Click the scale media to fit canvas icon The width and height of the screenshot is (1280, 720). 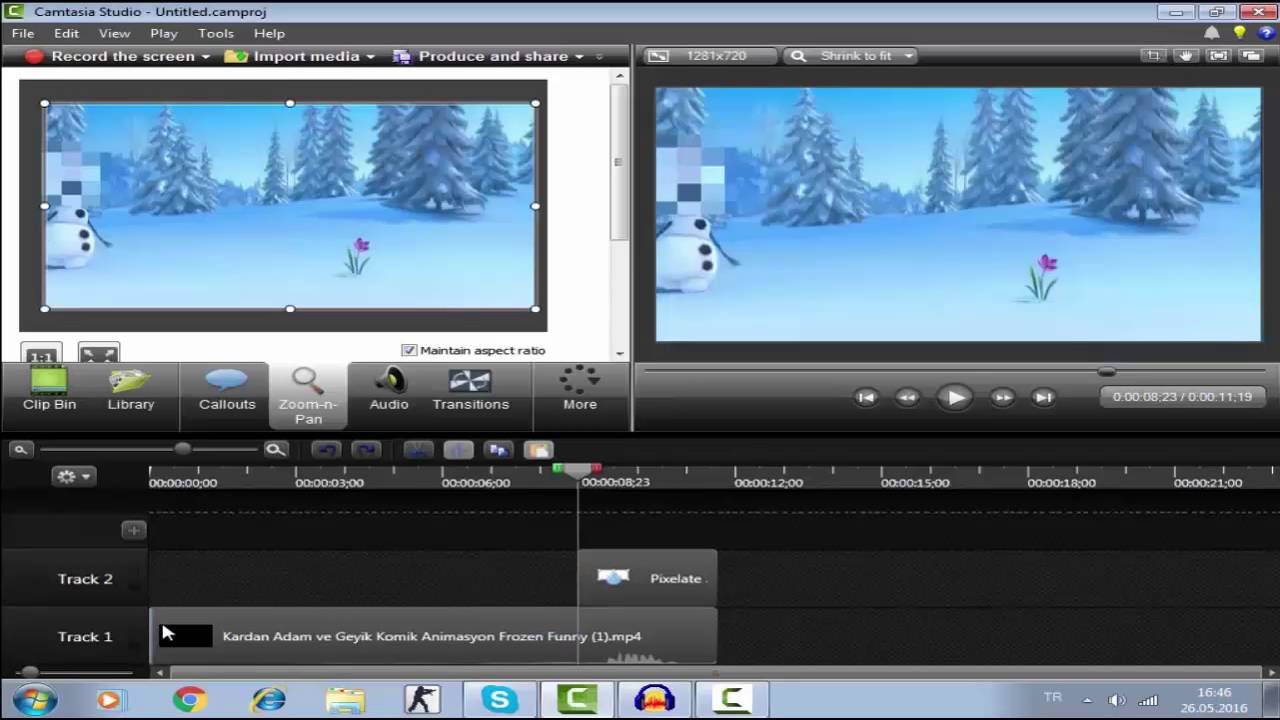[x=99, y=354]
